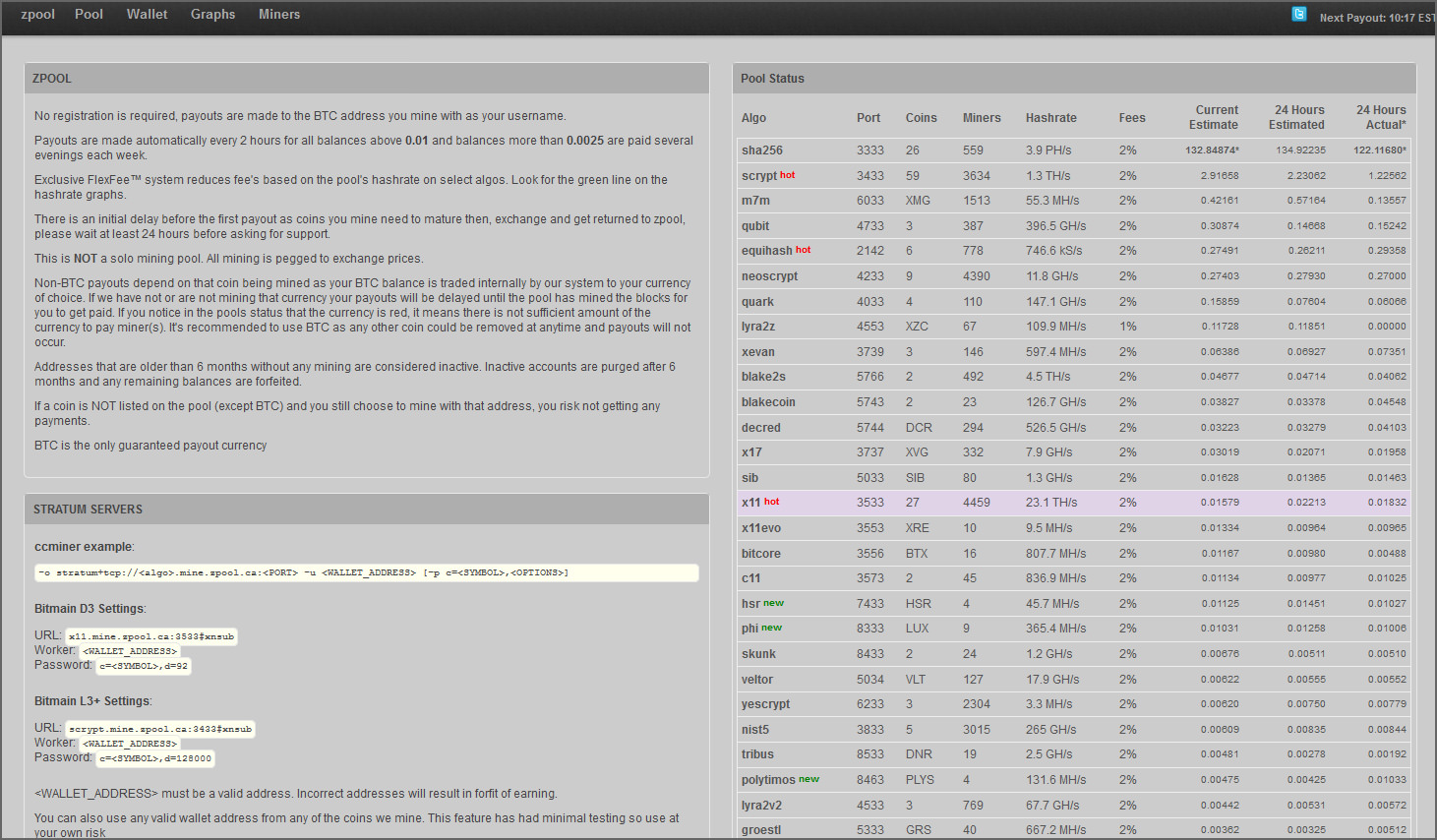Click lyra2z 1% fee value
Screen dimensions: 1437x840
pyautogui.click(x=1128, y=327)
